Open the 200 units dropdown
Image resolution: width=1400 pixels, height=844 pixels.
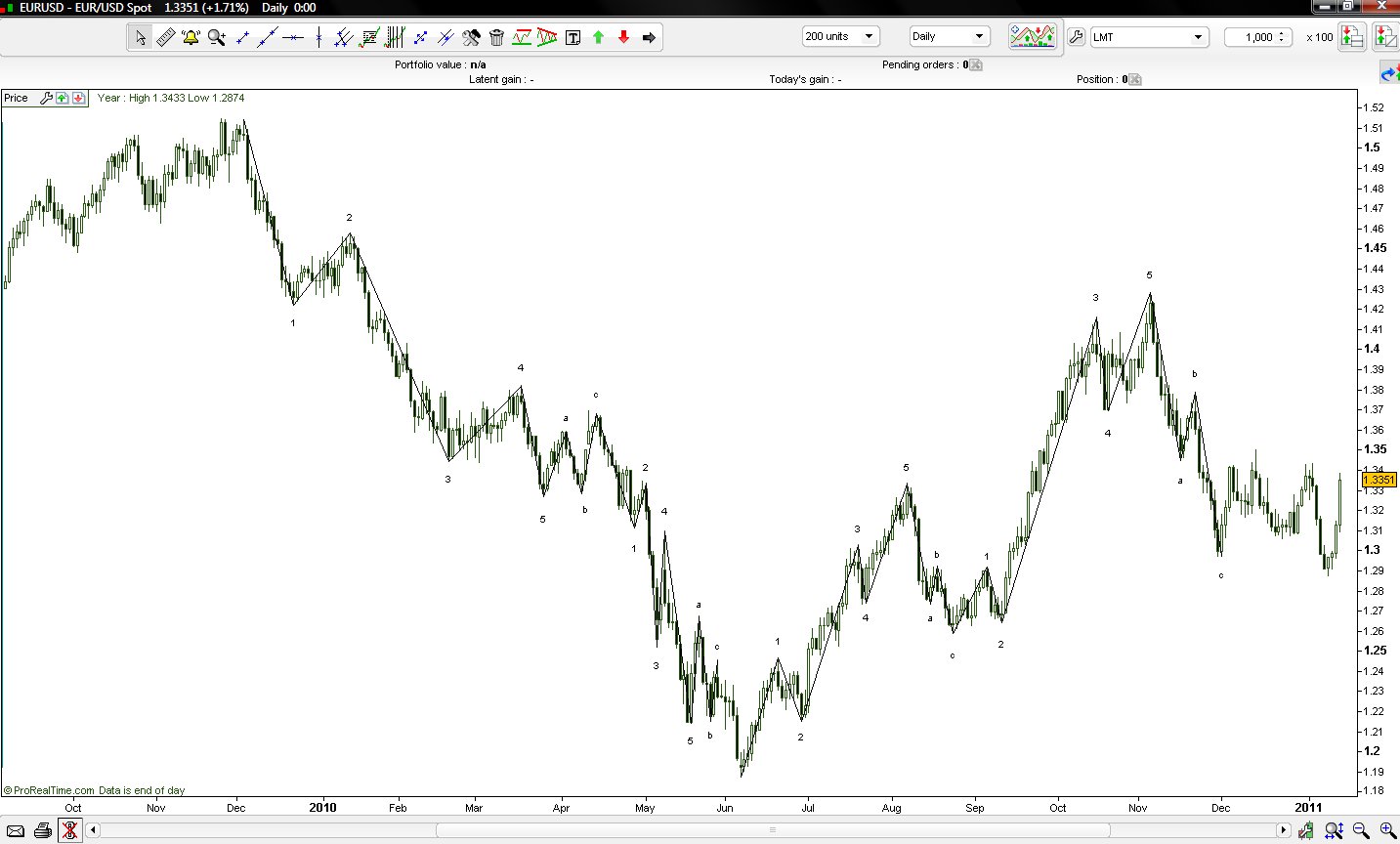click(x=840, y=36)
